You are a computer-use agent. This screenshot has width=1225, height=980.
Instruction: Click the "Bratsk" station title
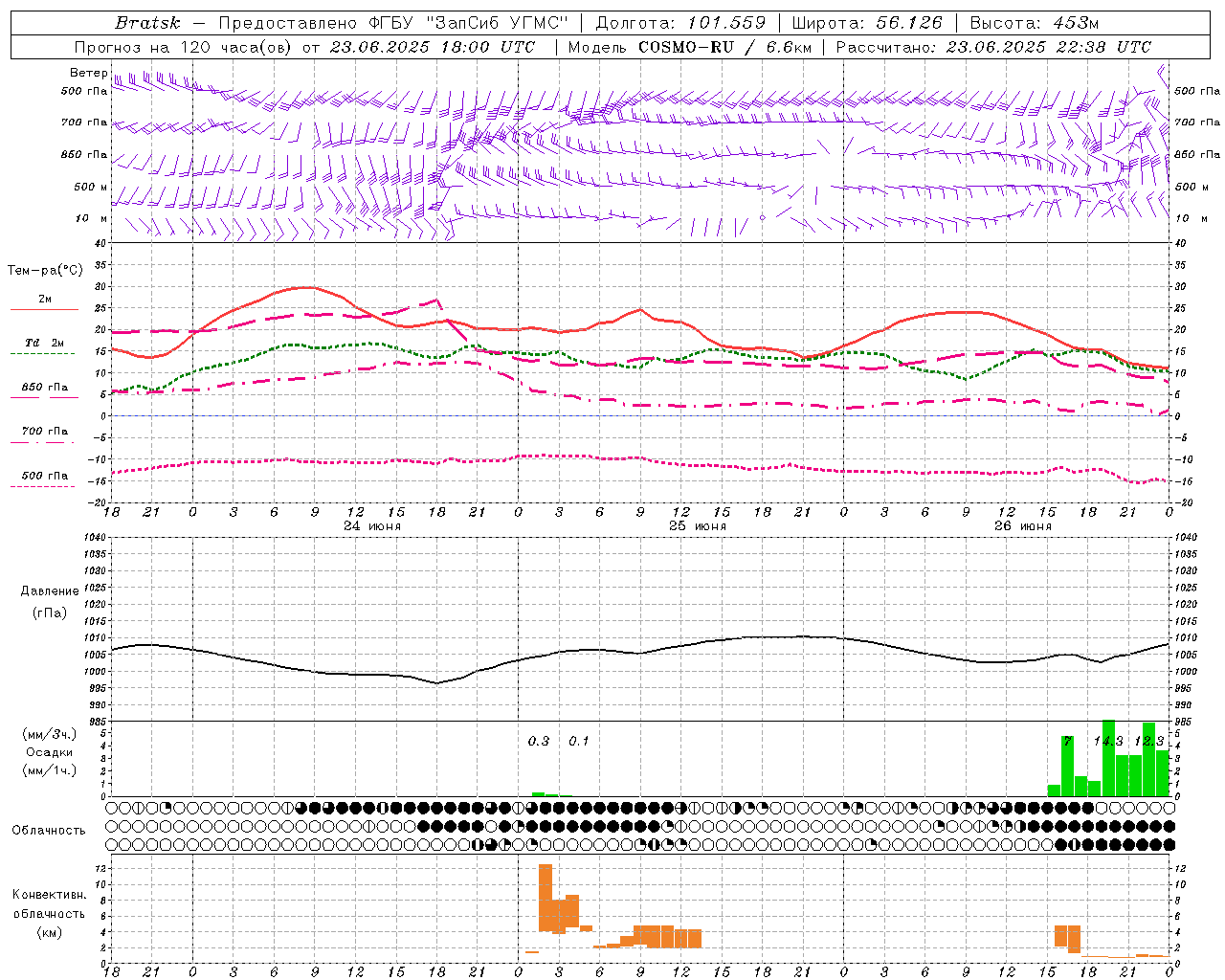click(x=145, y=23)
